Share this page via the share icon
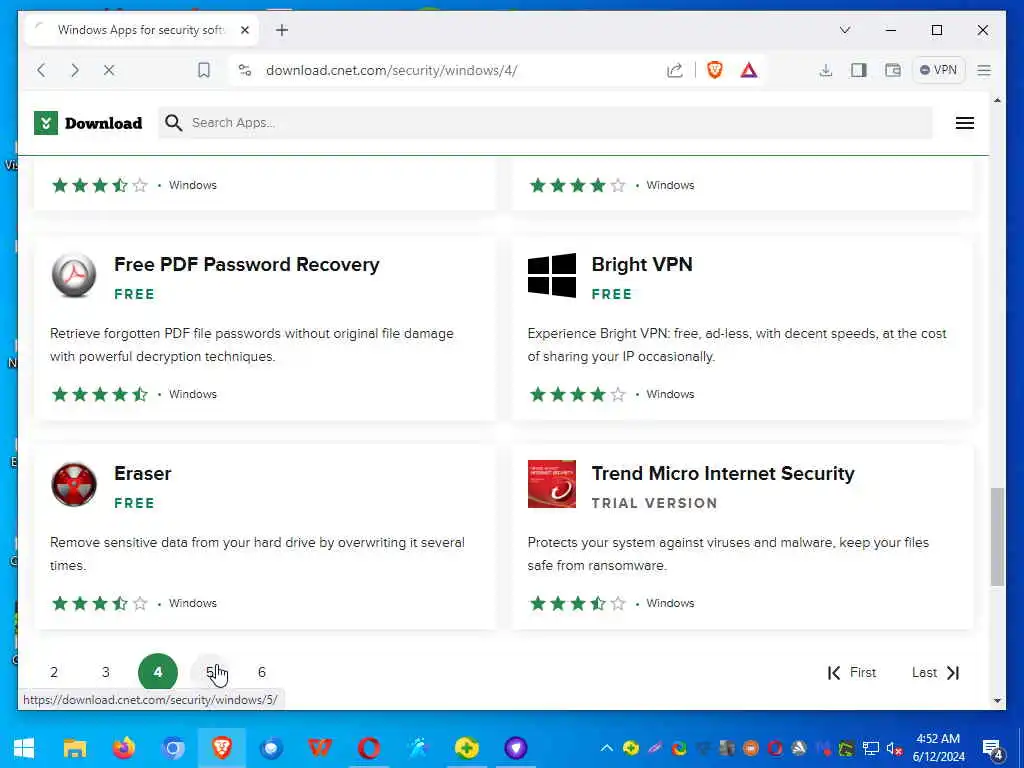Image resolution: width=1024 pixels, height=768 pixels. point(675,70)
